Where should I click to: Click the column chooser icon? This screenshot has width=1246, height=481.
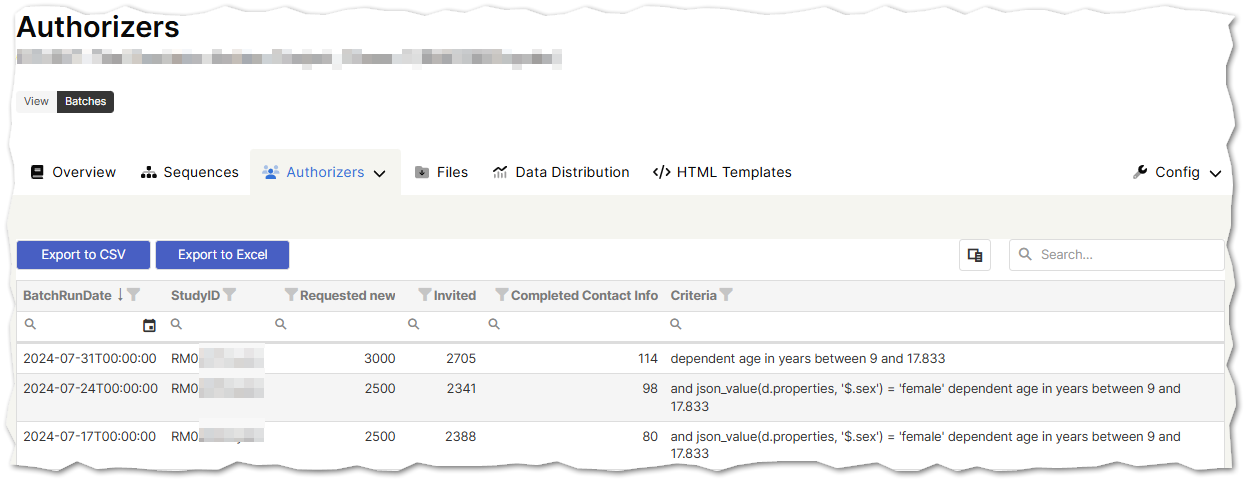(975, 255)
